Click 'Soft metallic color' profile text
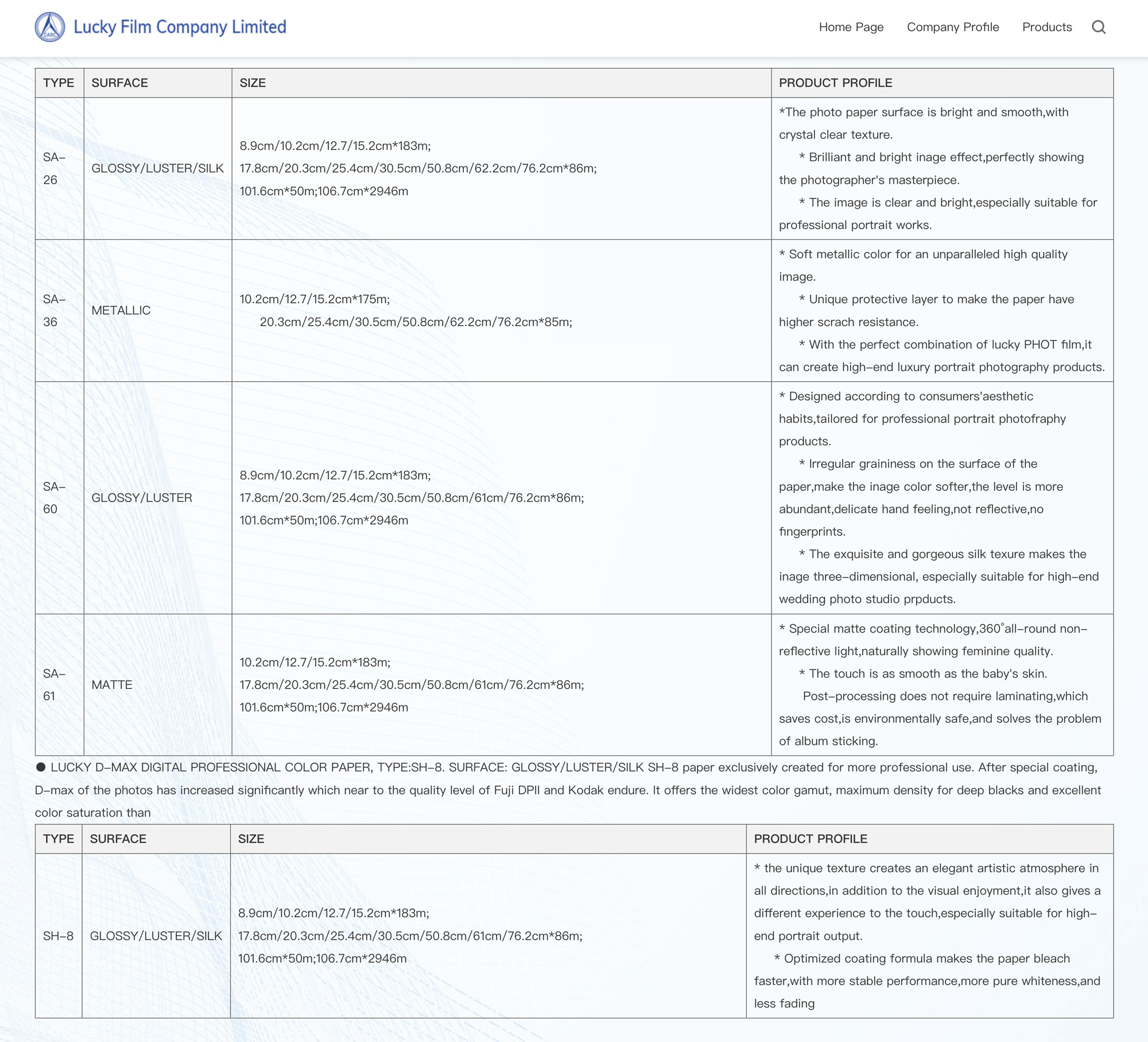The image size is (1148, 1042). (x=923, y=265)
